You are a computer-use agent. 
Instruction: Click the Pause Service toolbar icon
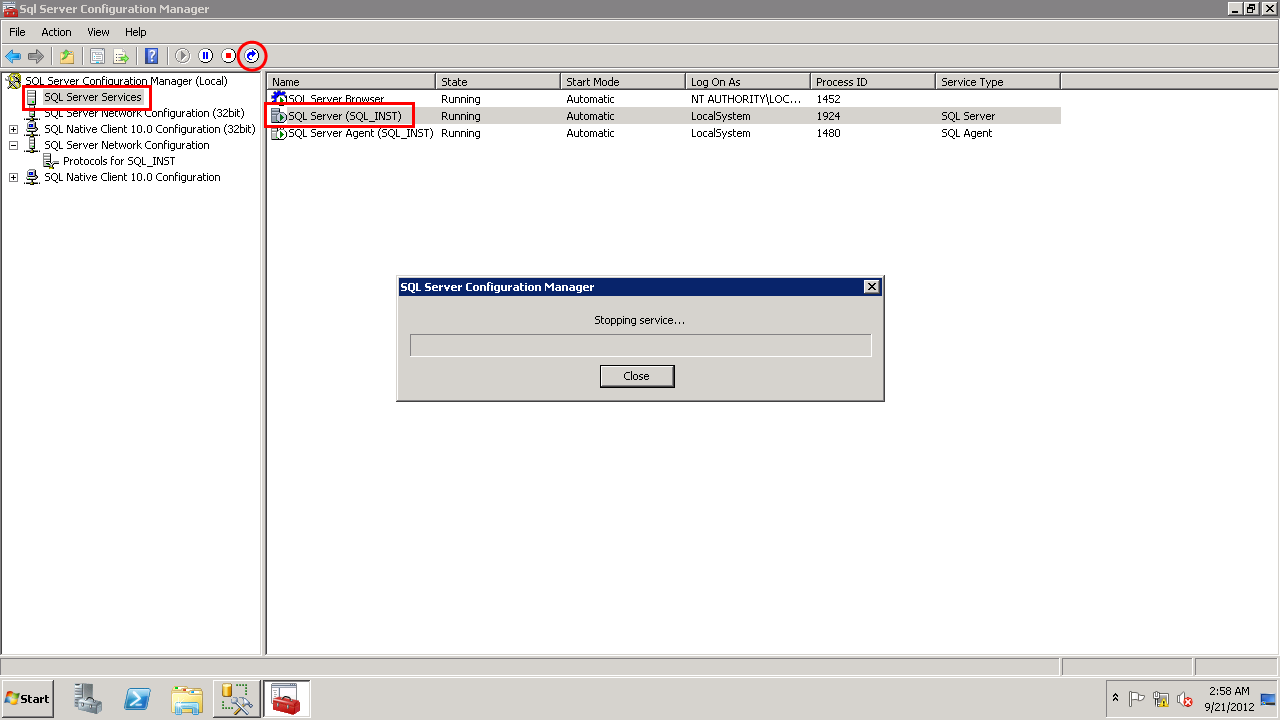pyautogui.click(x=206, y=56)
